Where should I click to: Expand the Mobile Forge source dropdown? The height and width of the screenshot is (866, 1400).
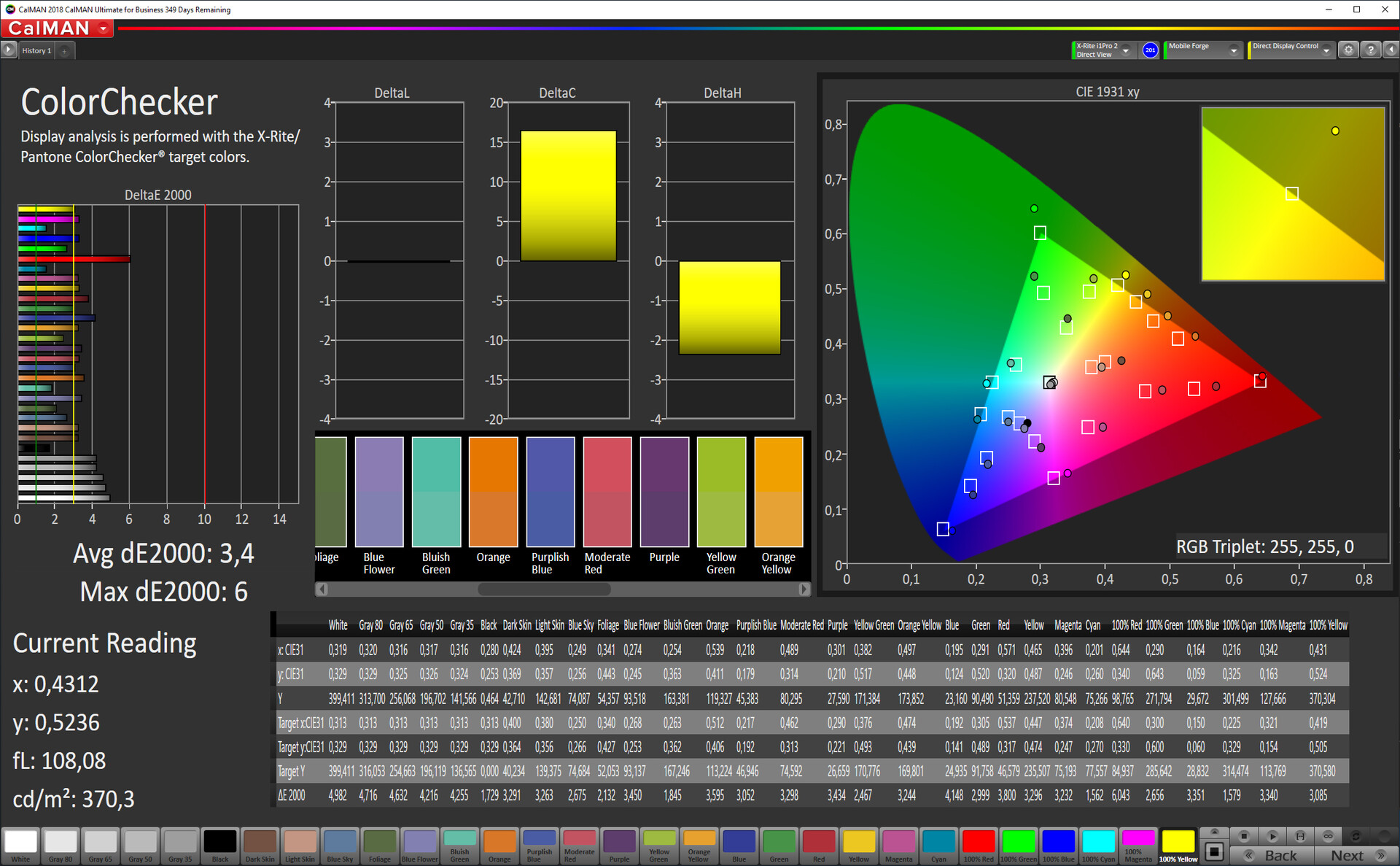click(1233, 50)
